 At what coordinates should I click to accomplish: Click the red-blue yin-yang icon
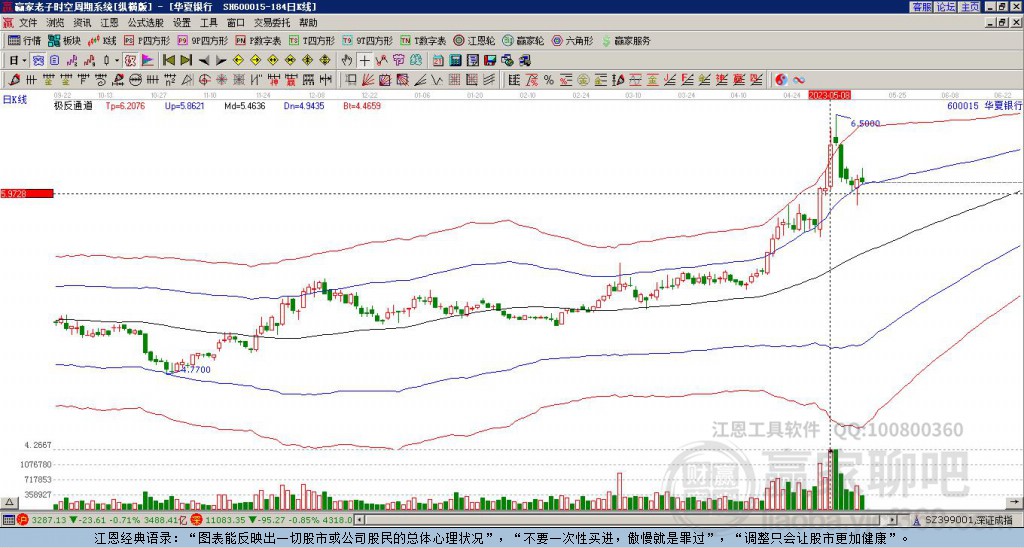click(781, 80)
